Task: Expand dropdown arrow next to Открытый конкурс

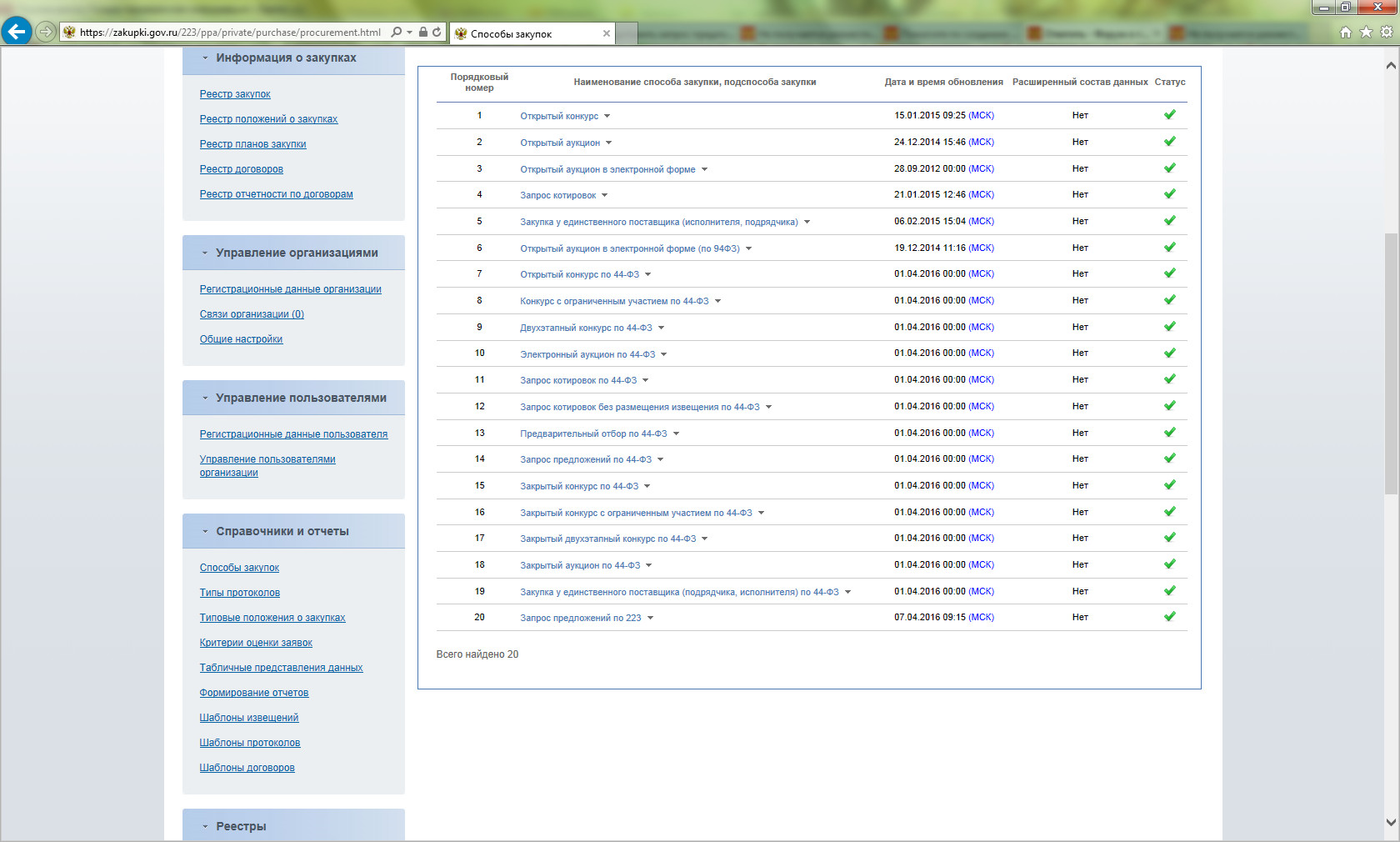Action: pos(607,117)
